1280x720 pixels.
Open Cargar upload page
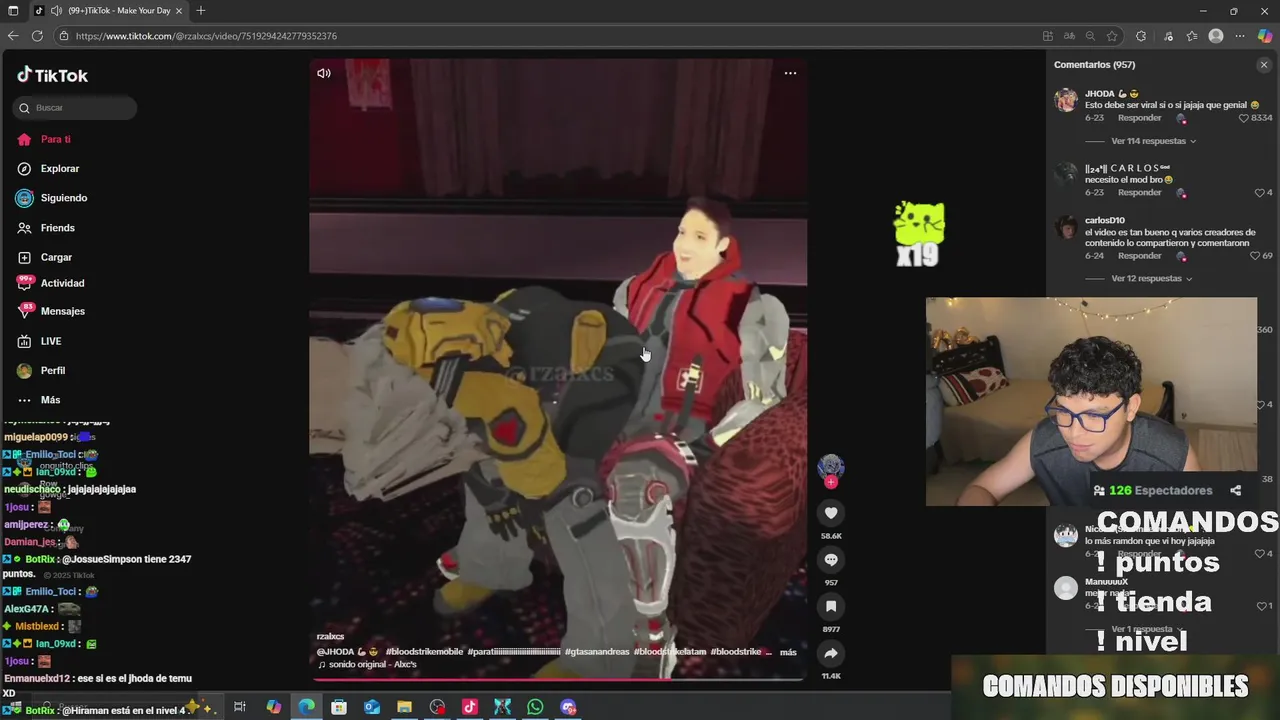(x=56, y=258)
